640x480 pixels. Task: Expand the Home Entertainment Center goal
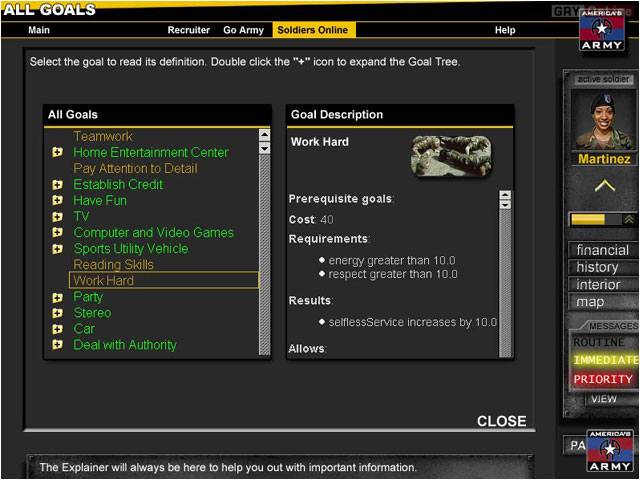coord(58,153)
